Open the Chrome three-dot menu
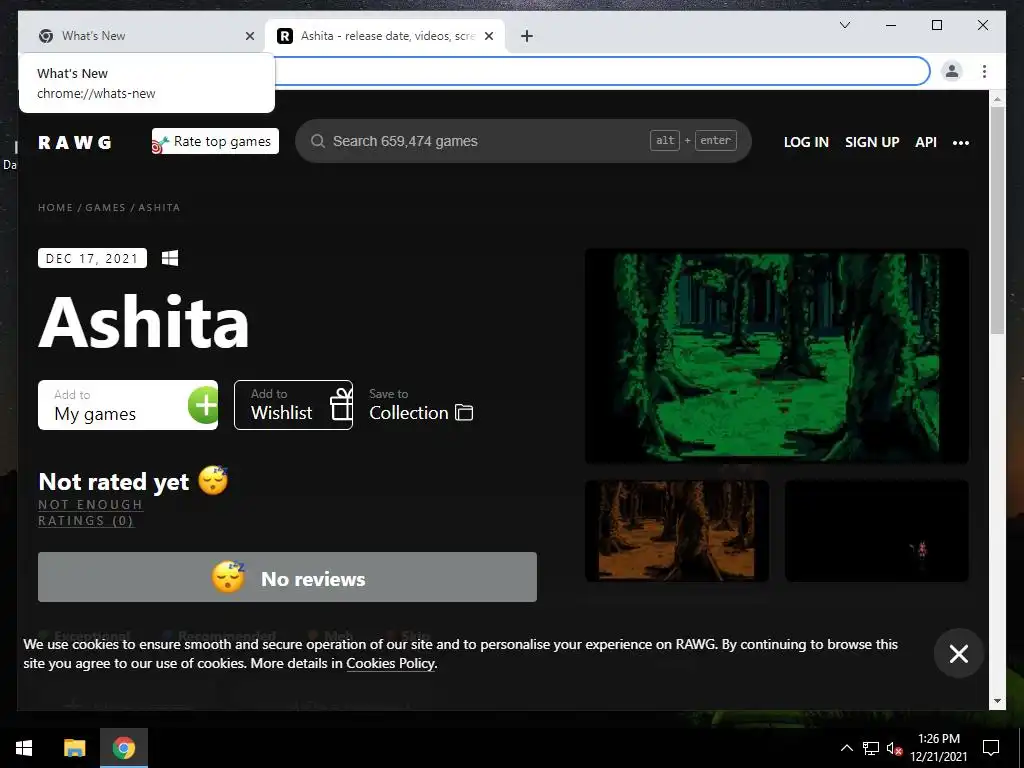This screenshot has height=768, width=1024. click(x=984, y=71)
